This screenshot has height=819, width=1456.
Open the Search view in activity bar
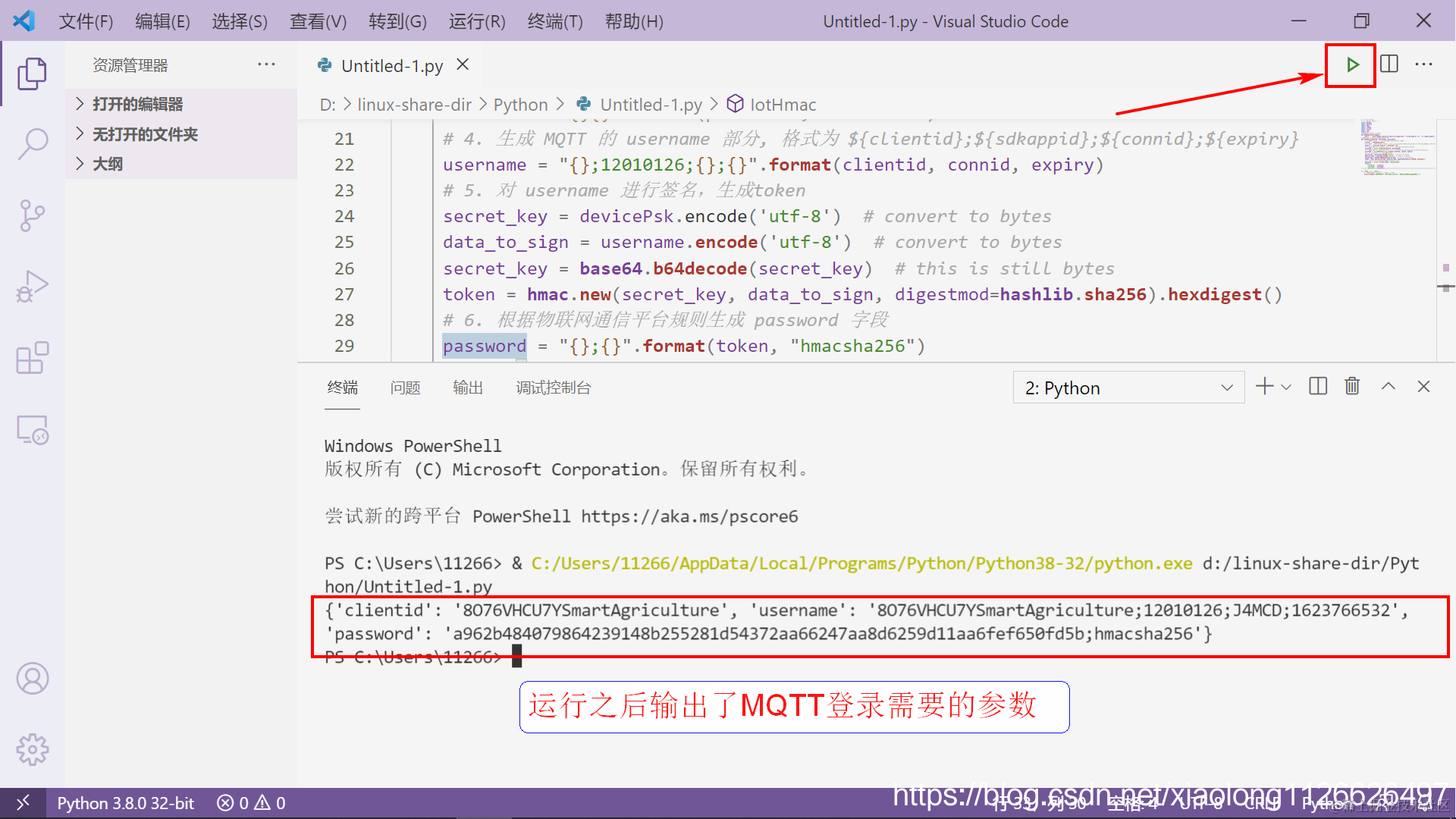[x=32, y=143]
